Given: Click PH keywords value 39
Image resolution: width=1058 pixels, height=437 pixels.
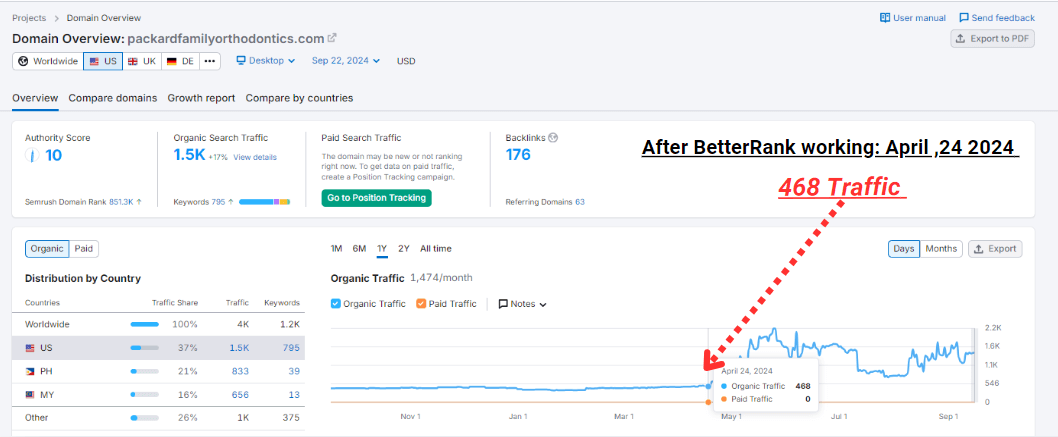Looking at the screenshot, I should [x=294, y=372].
